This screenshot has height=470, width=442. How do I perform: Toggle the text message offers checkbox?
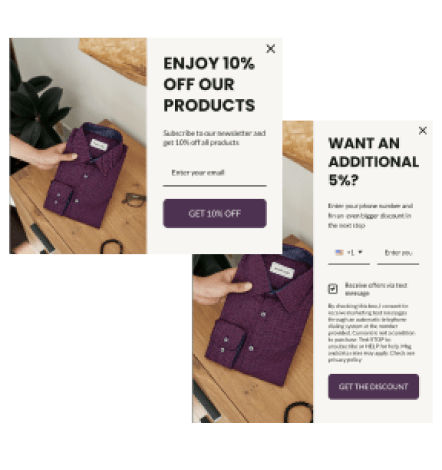pos(333,288)
